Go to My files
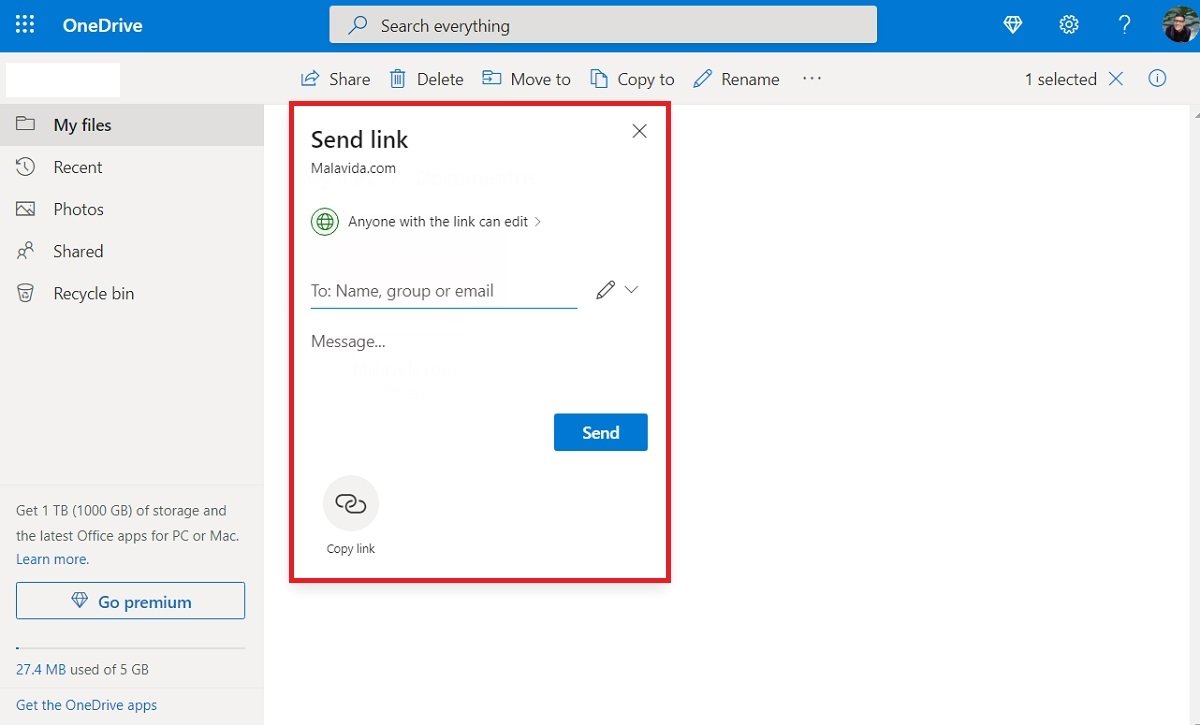This screenshot has height=725, width=1200. click(132, 125)
